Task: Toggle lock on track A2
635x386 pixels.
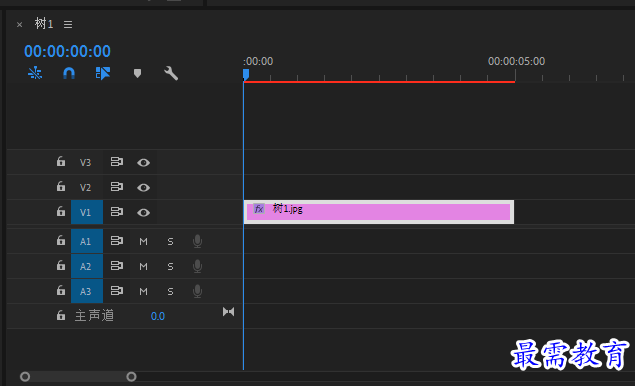Action: coord(61,266)
